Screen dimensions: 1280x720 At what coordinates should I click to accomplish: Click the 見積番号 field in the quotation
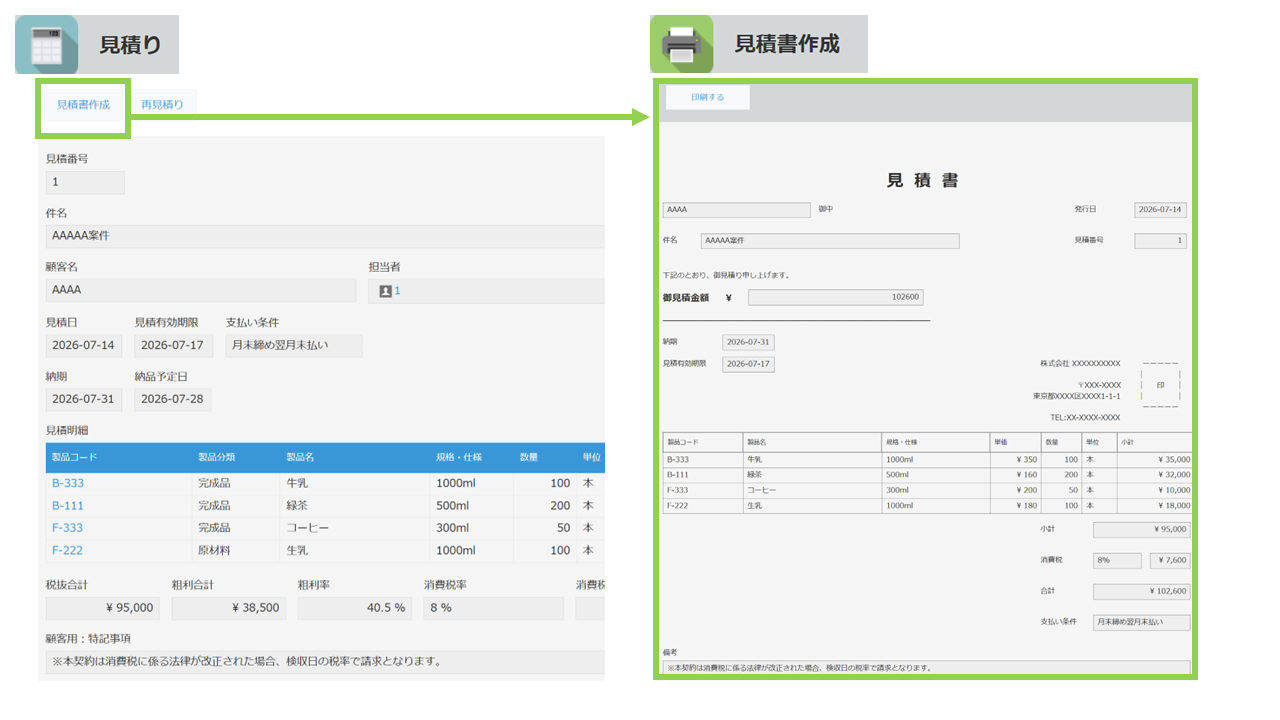[x=1161, y=241]
